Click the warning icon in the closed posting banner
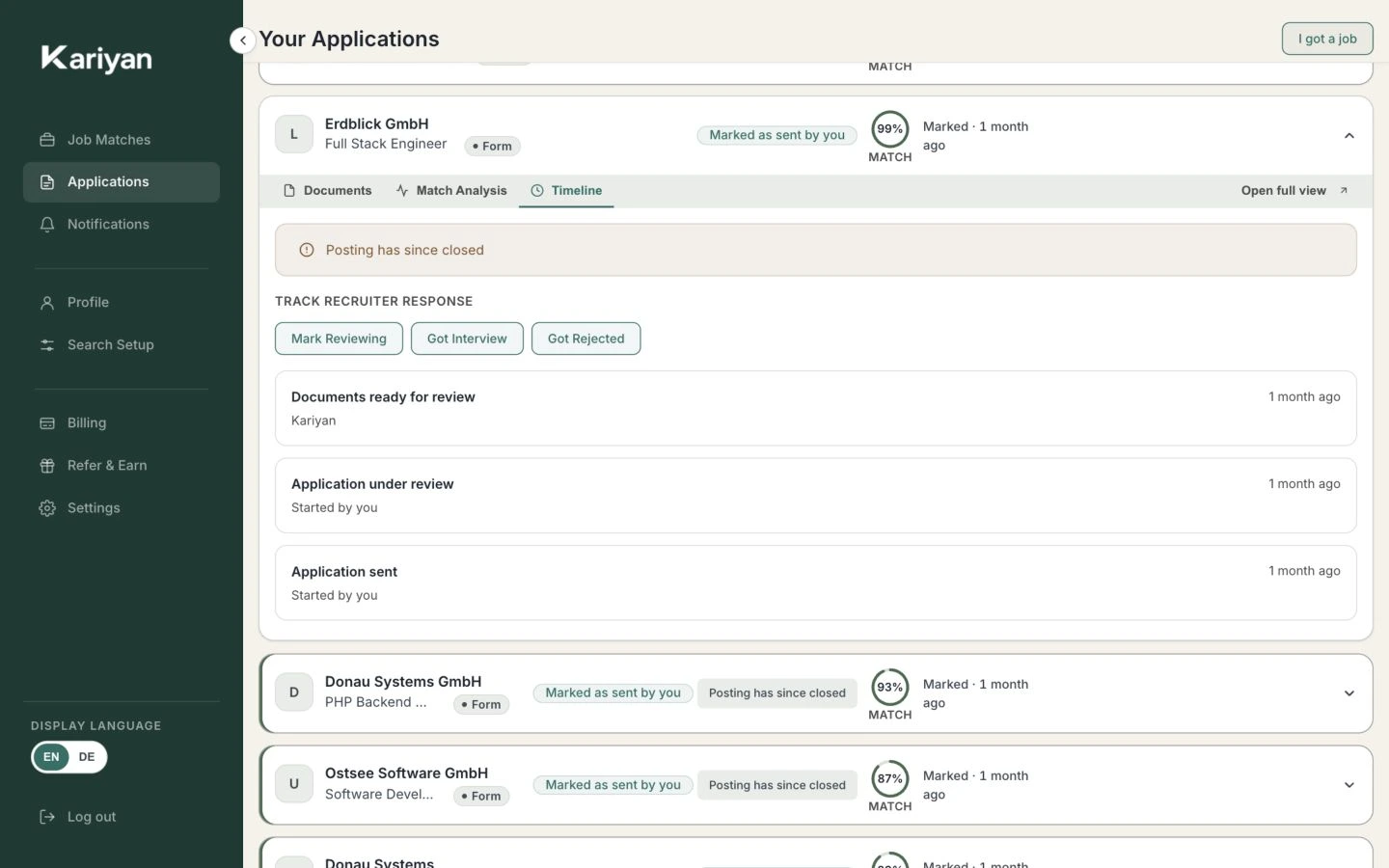This screenshot has height=868, width=1389. coord(307,250)
